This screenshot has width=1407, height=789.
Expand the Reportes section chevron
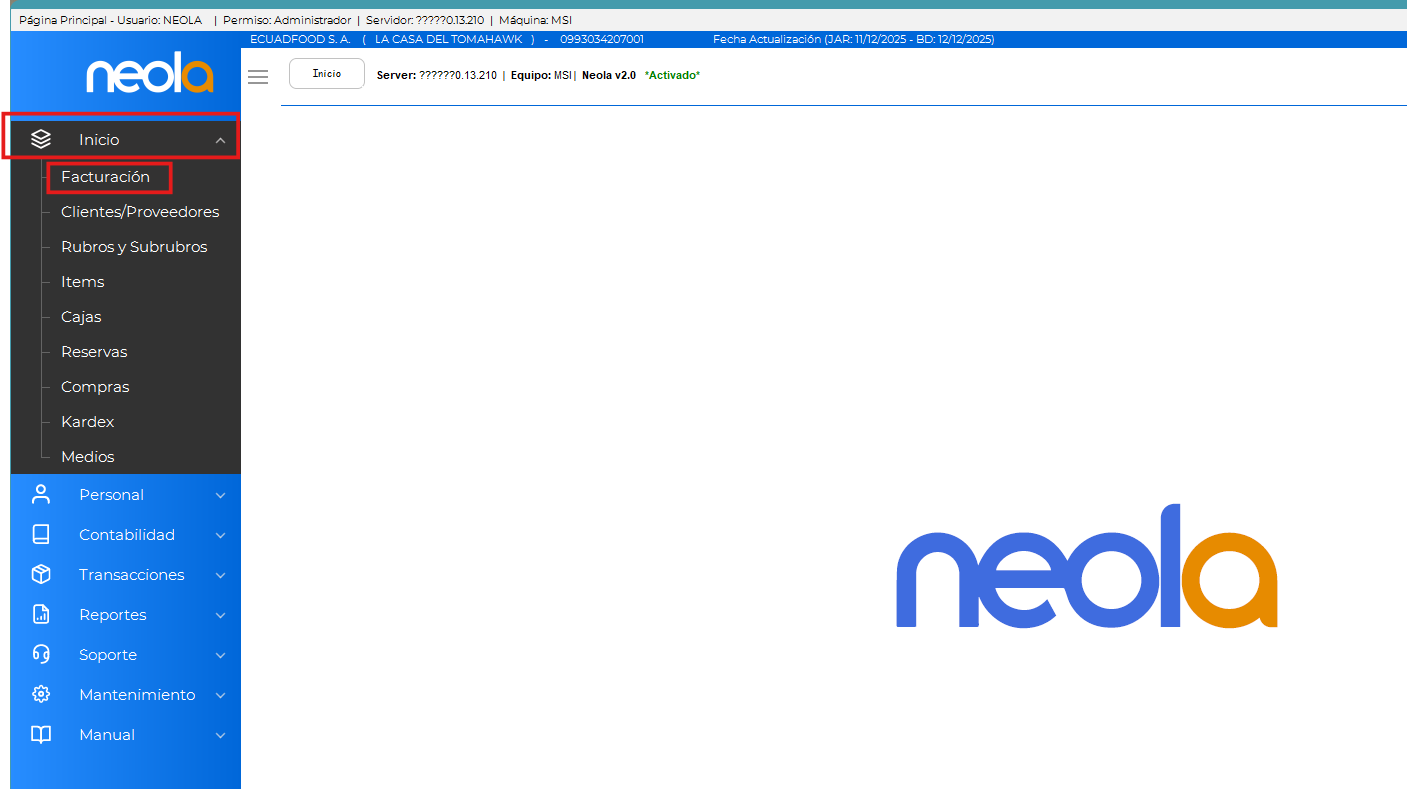tap(220, 615)
